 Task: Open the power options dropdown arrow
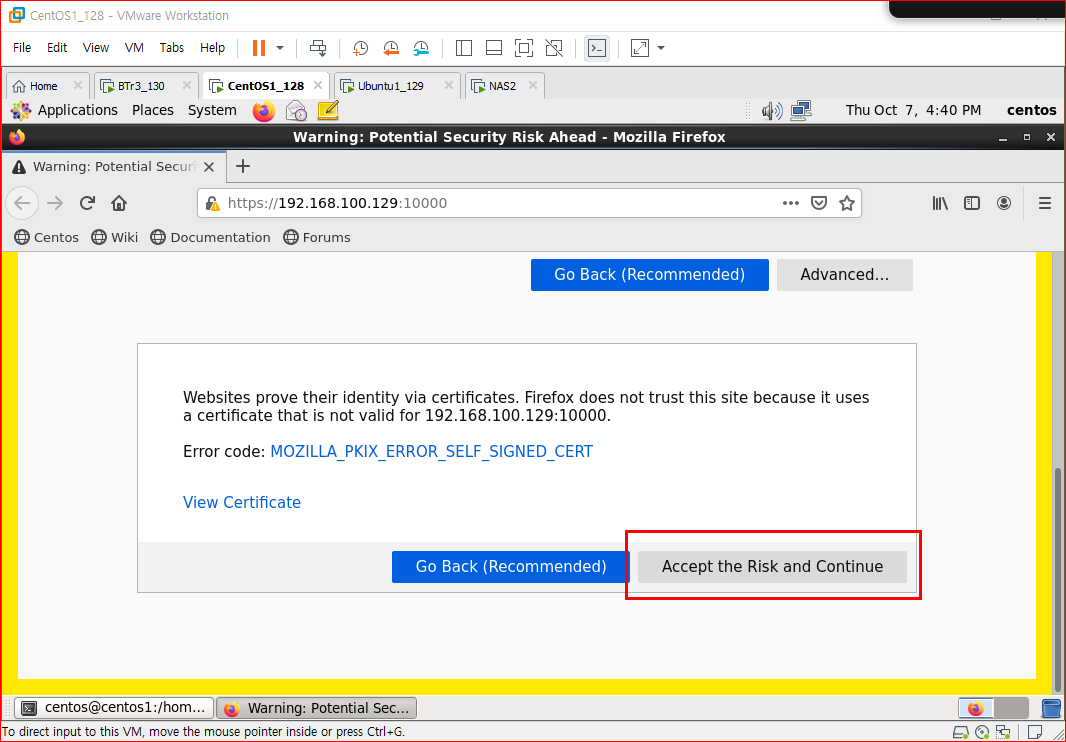point(280,48)
